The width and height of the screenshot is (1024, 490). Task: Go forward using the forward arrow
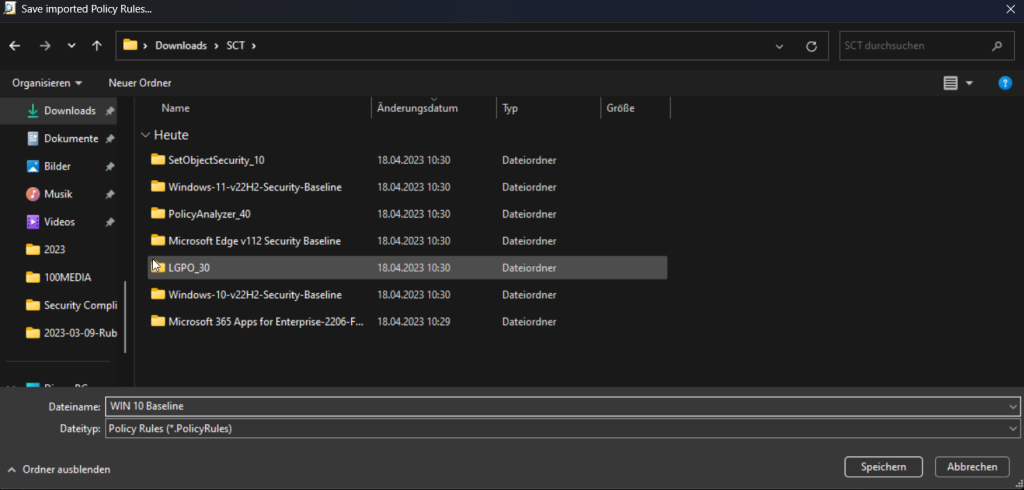tap(44, 46)
